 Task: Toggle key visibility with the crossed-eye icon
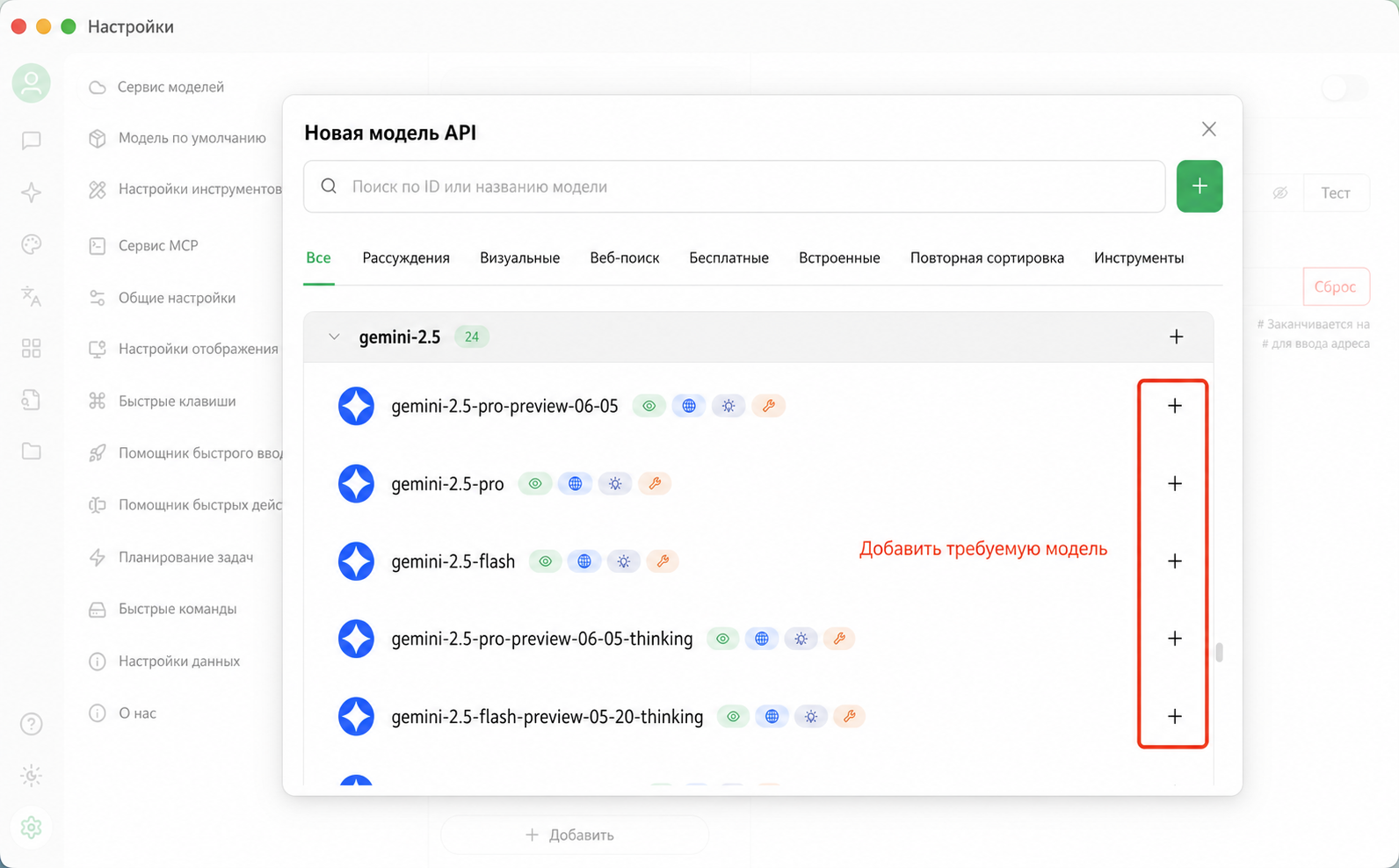click(x=1280, y=192)
